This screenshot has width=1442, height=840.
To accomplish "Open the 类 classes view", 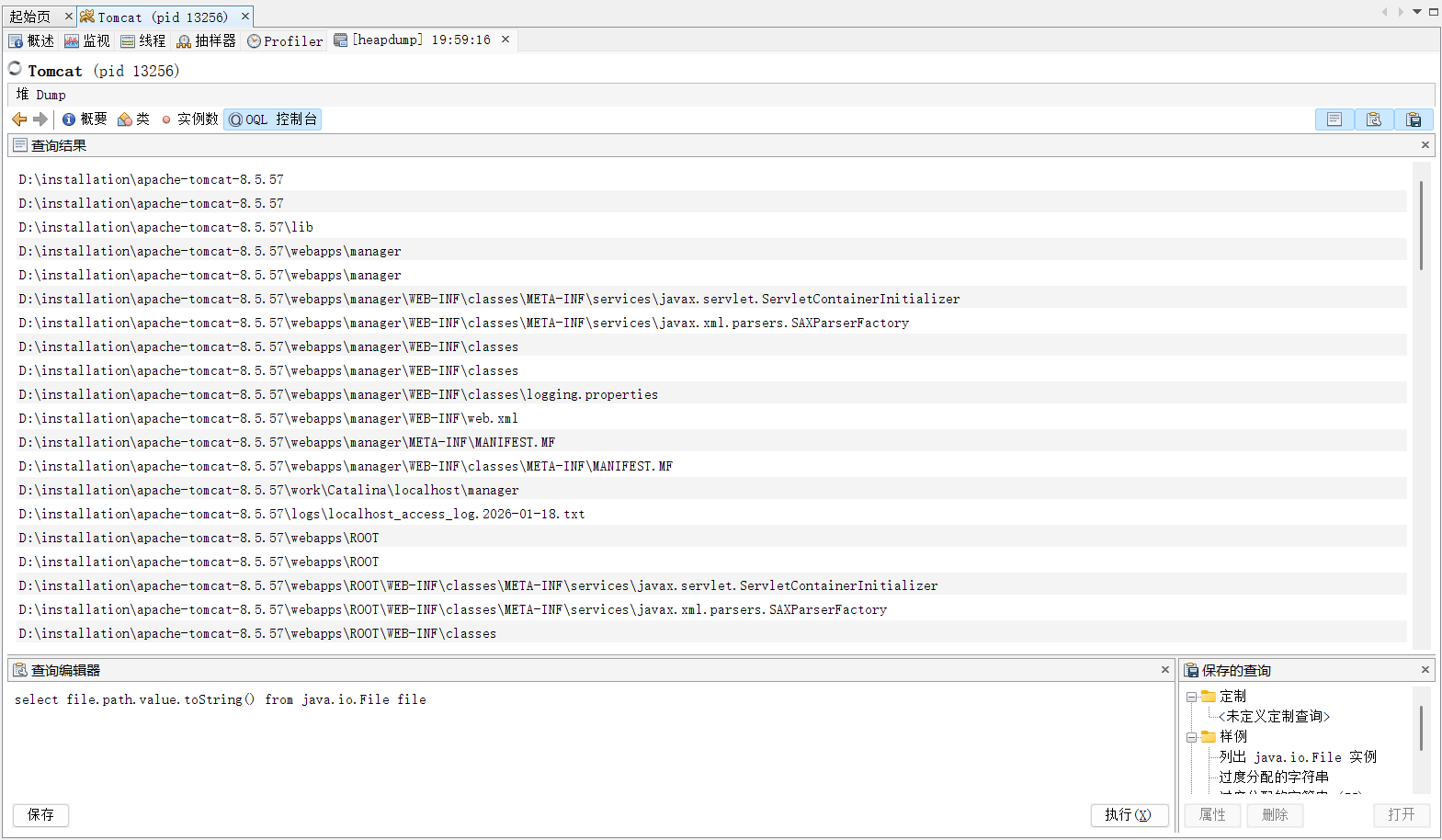I will pos(134,119).
